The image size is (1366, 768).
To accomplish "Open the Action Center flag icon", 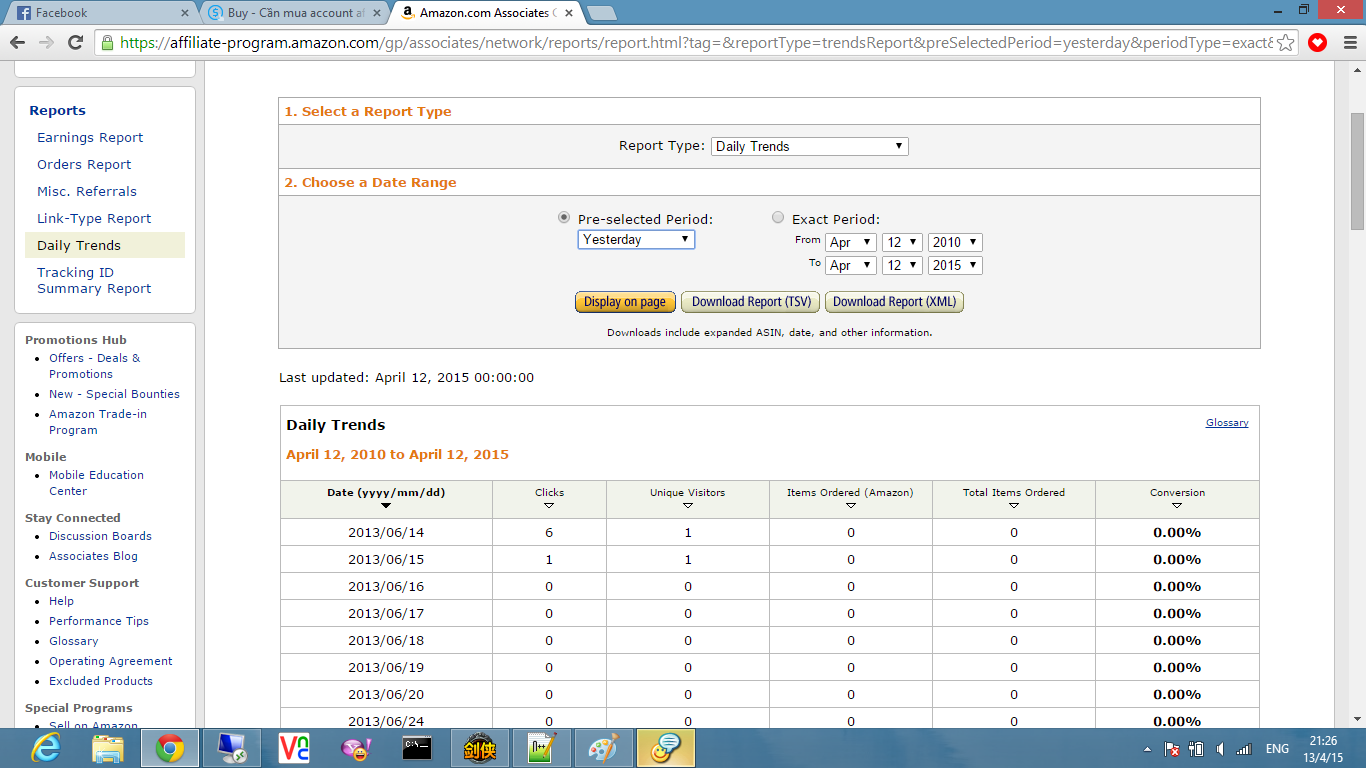I will click(x=1171, y=748).
